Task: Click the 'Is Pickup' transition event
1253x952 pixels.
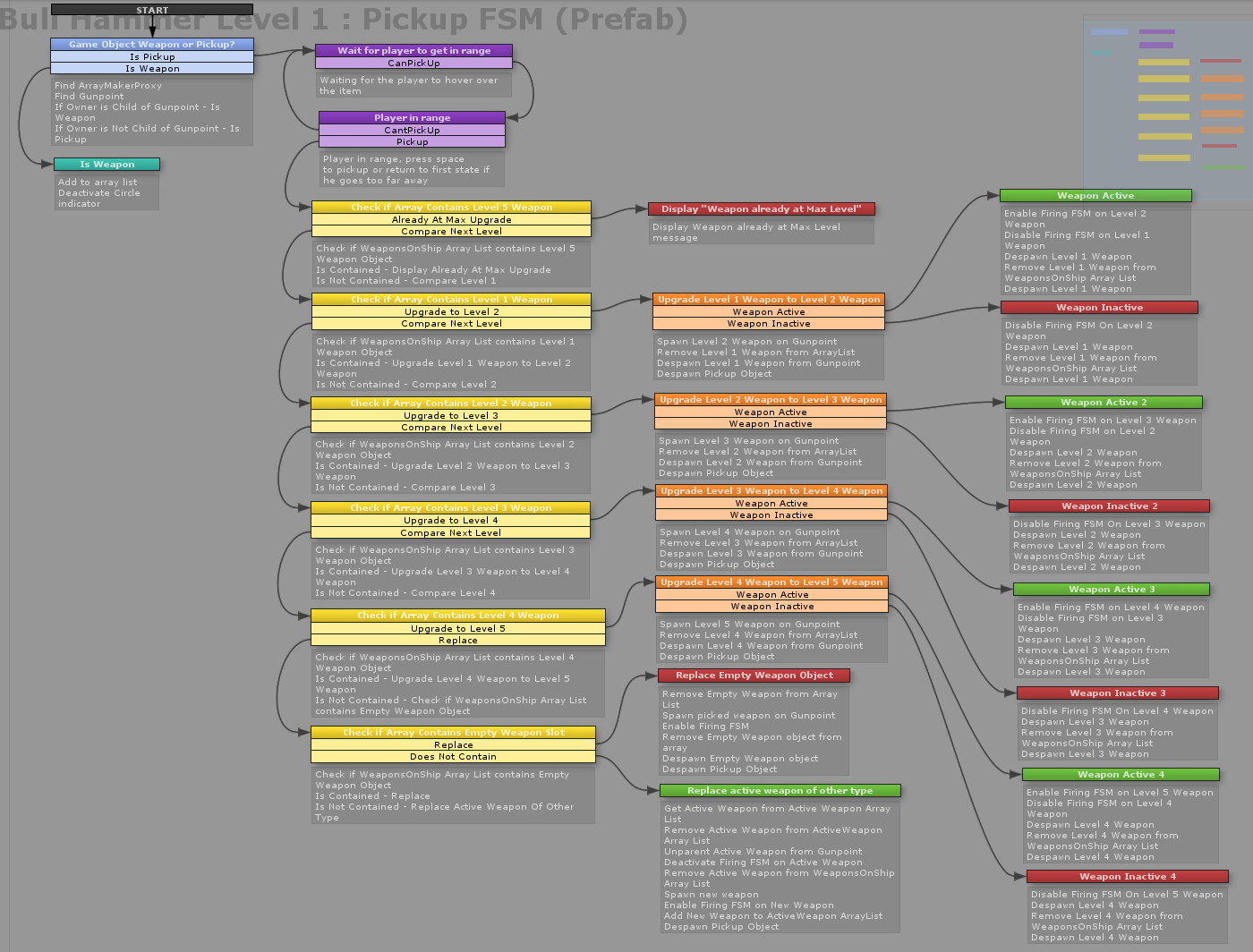Action: (152, 56)
